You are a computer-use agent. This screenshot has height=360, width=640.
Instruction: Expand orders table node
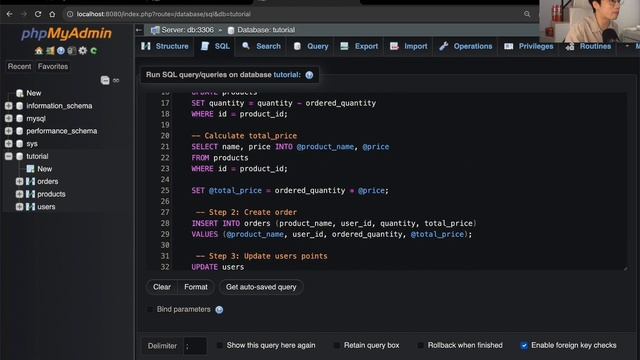tap(19, 181)
